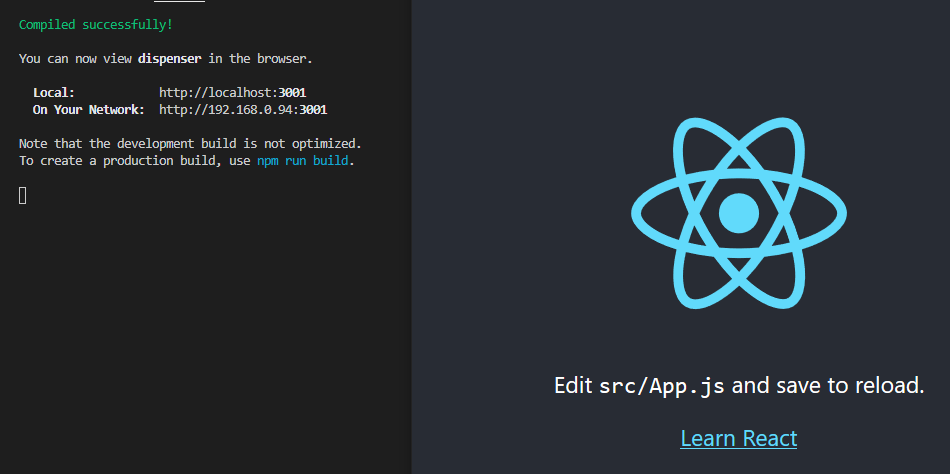Screen dimensions: 950x474
Task: Click the terminal cursor block
Action: click(x=22, y=195)
